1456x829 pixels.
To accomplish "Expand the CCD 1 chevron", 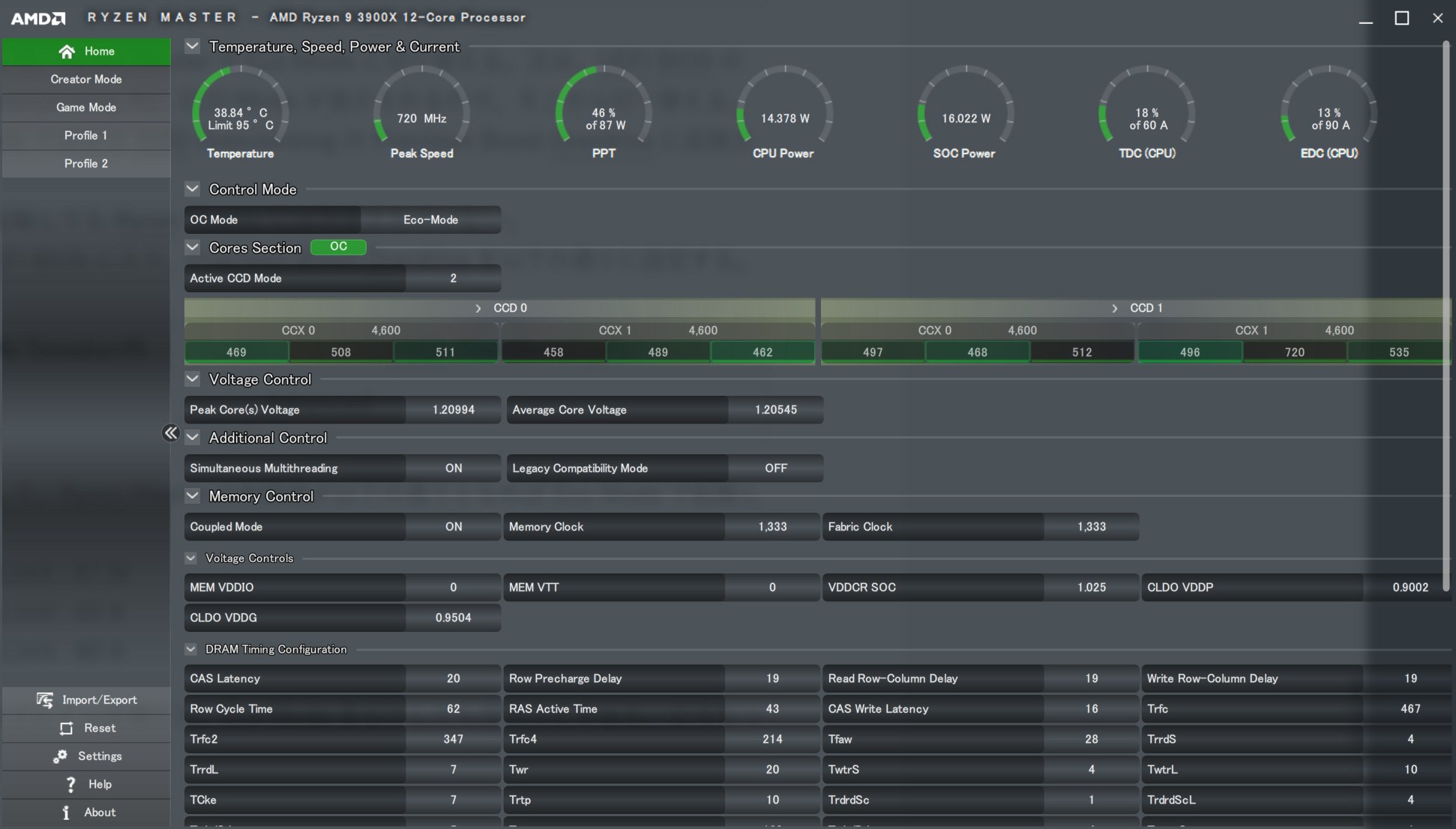I will pyautogui.click(x=1115, y=309).
